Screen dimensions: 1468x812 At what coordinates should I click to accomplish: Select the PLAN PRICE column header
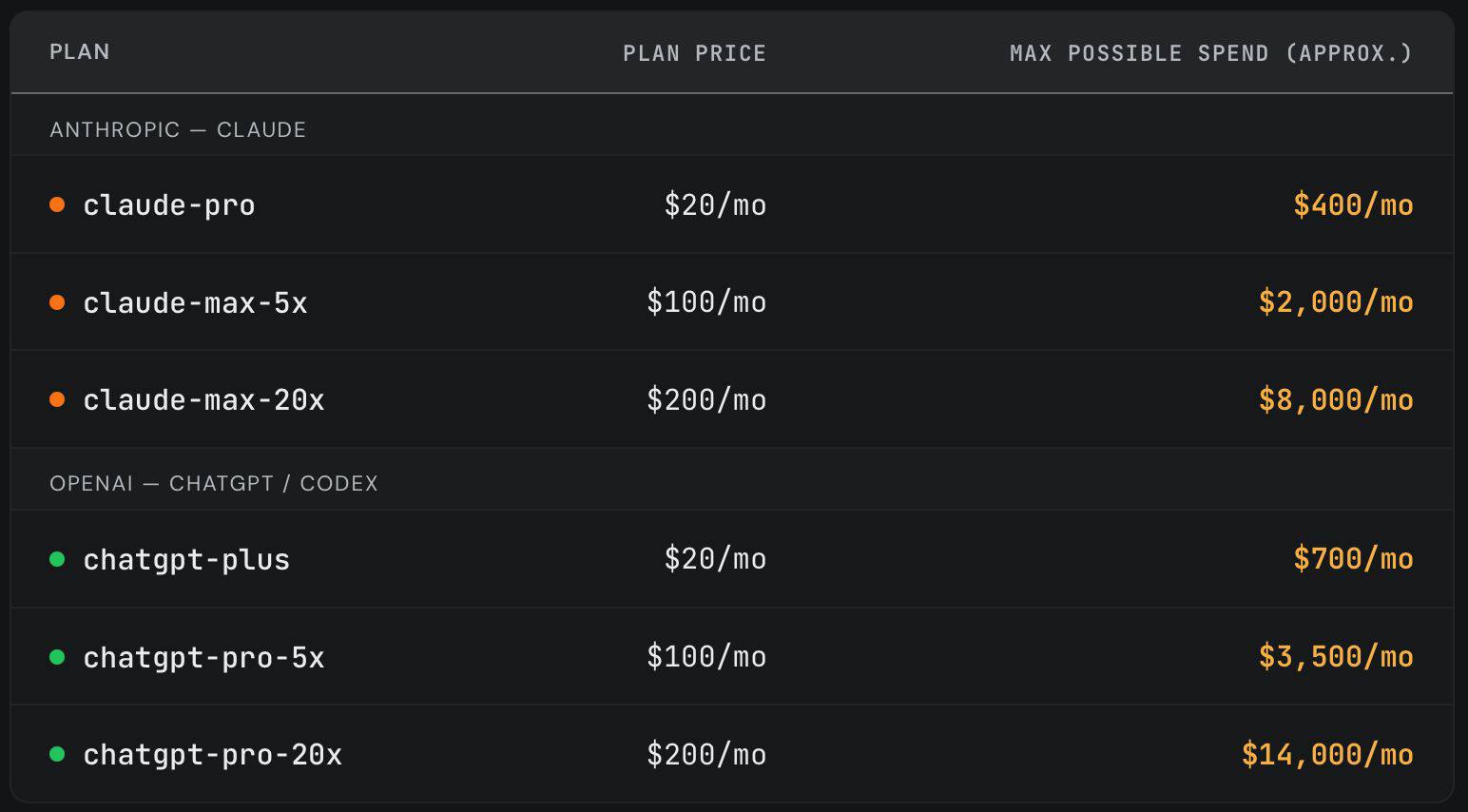point(694,53)
